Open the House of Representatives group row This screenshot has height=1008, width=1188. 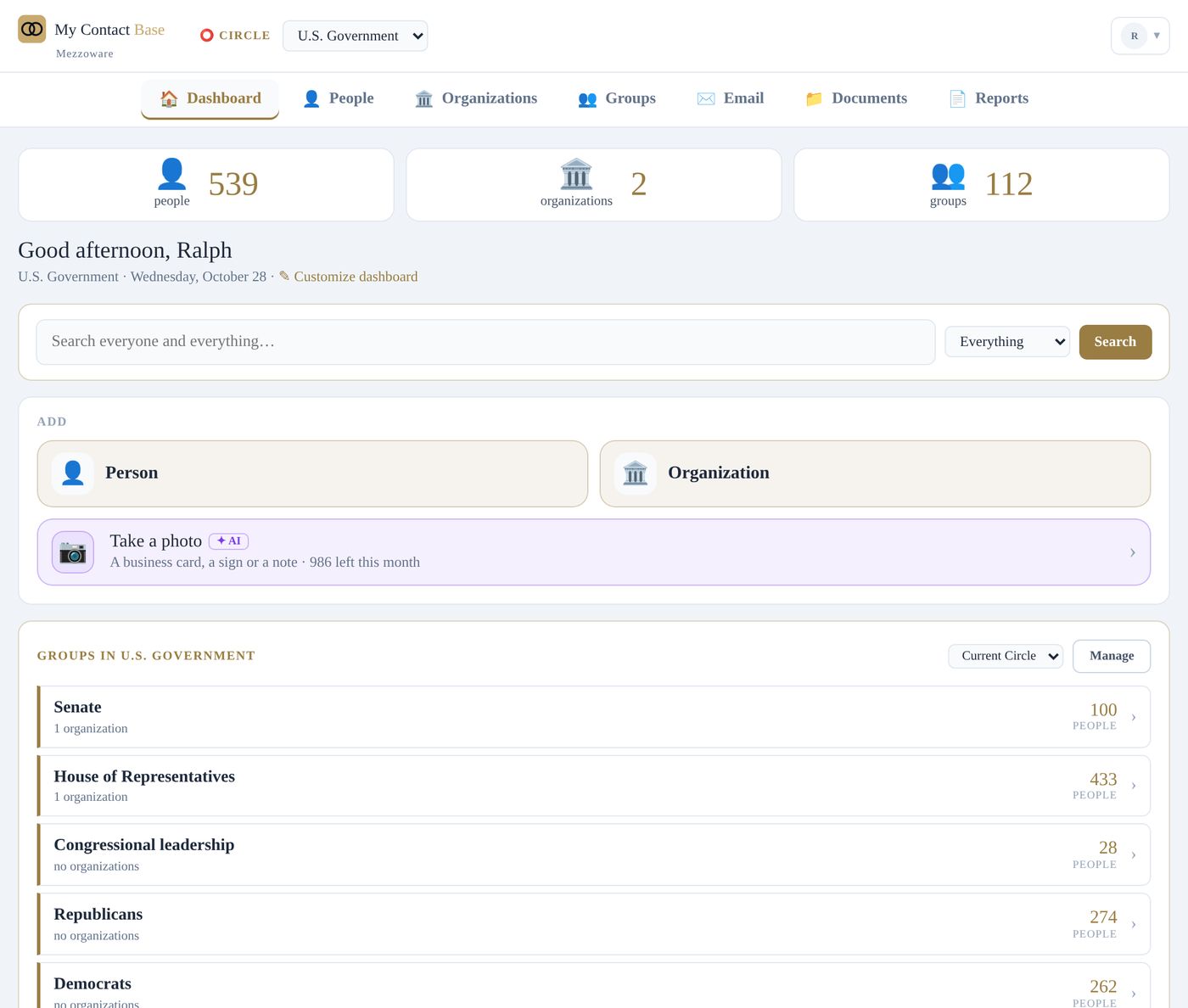click(x=594, y=786)
